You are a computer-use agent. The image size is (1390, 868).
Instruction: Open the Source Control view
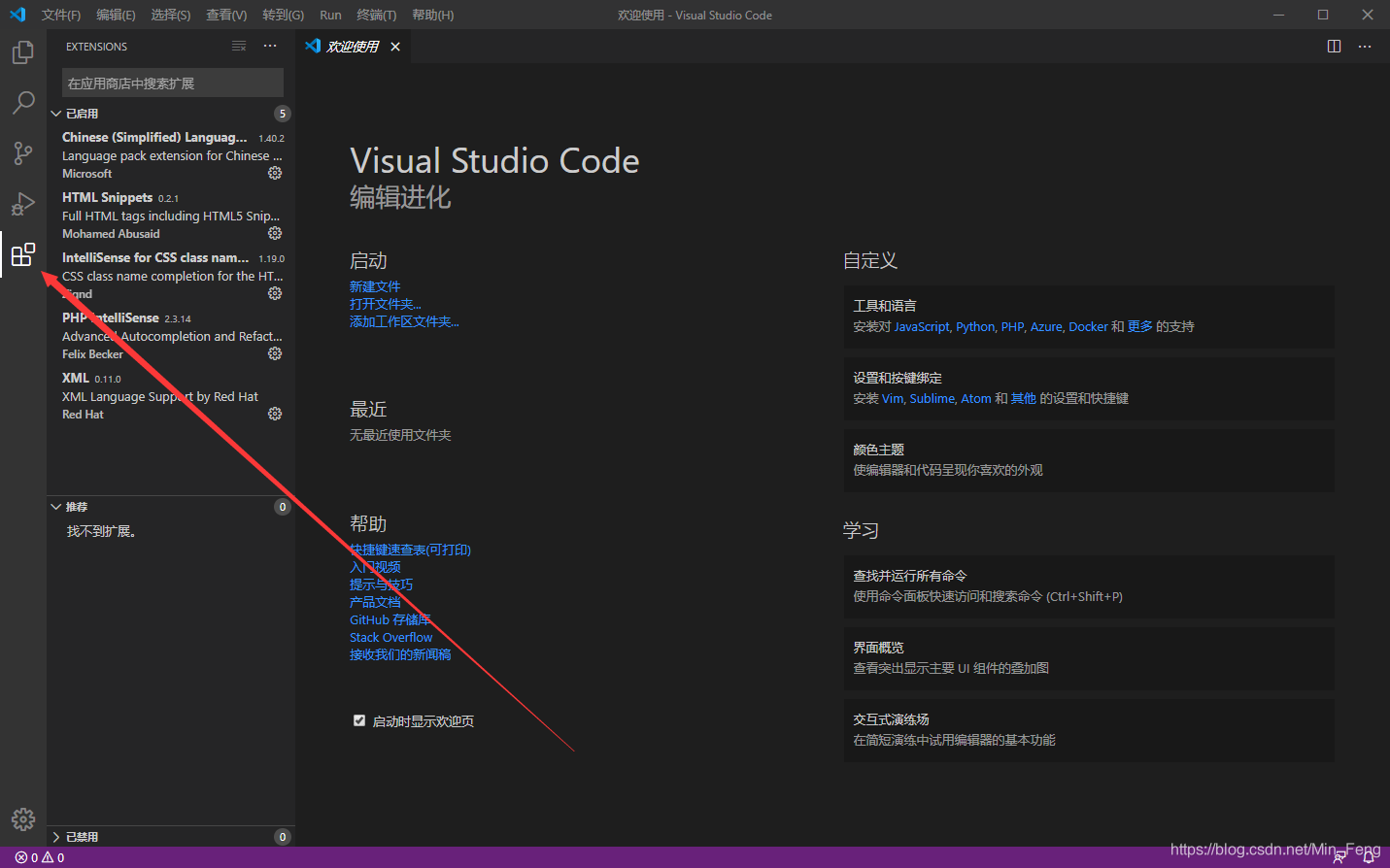click(x=23, y=153)
